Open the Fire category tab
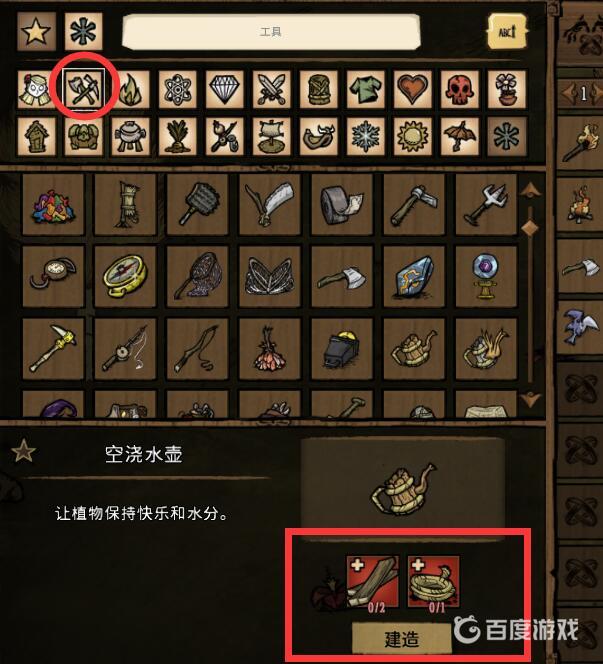 coord(131,89)
